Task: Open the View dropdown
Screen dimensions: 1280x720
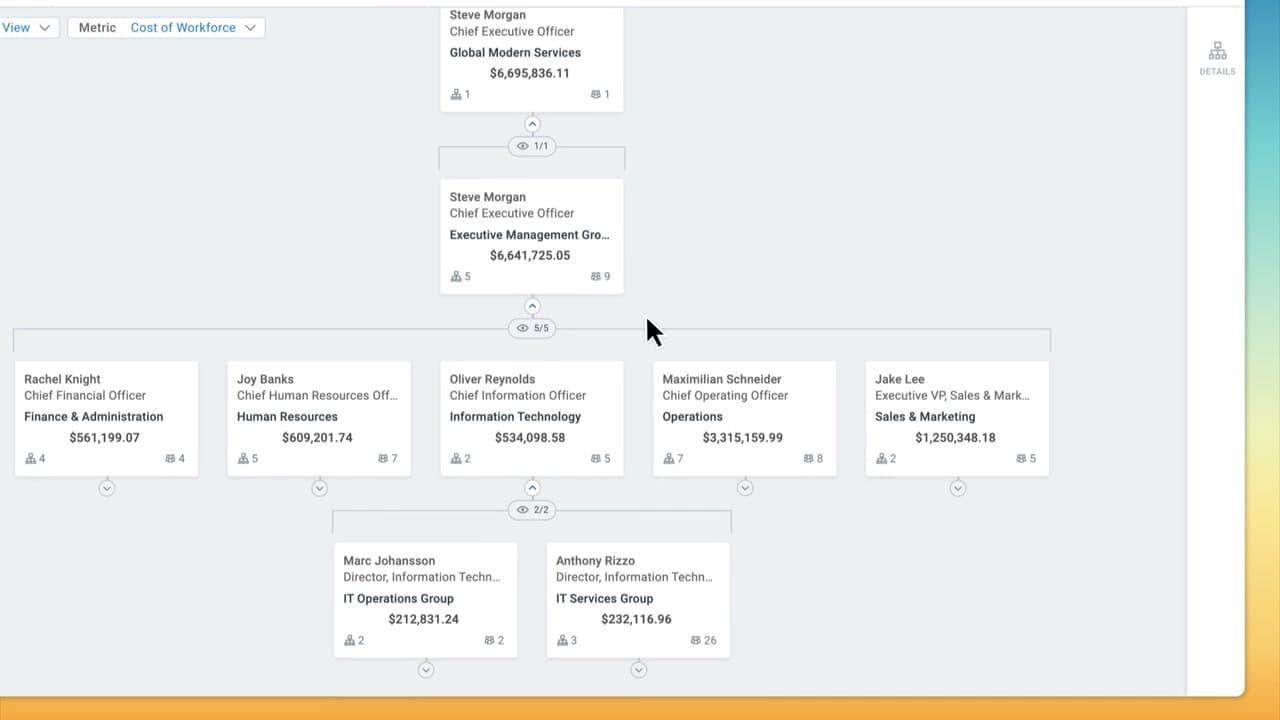Action: (28, 28)
